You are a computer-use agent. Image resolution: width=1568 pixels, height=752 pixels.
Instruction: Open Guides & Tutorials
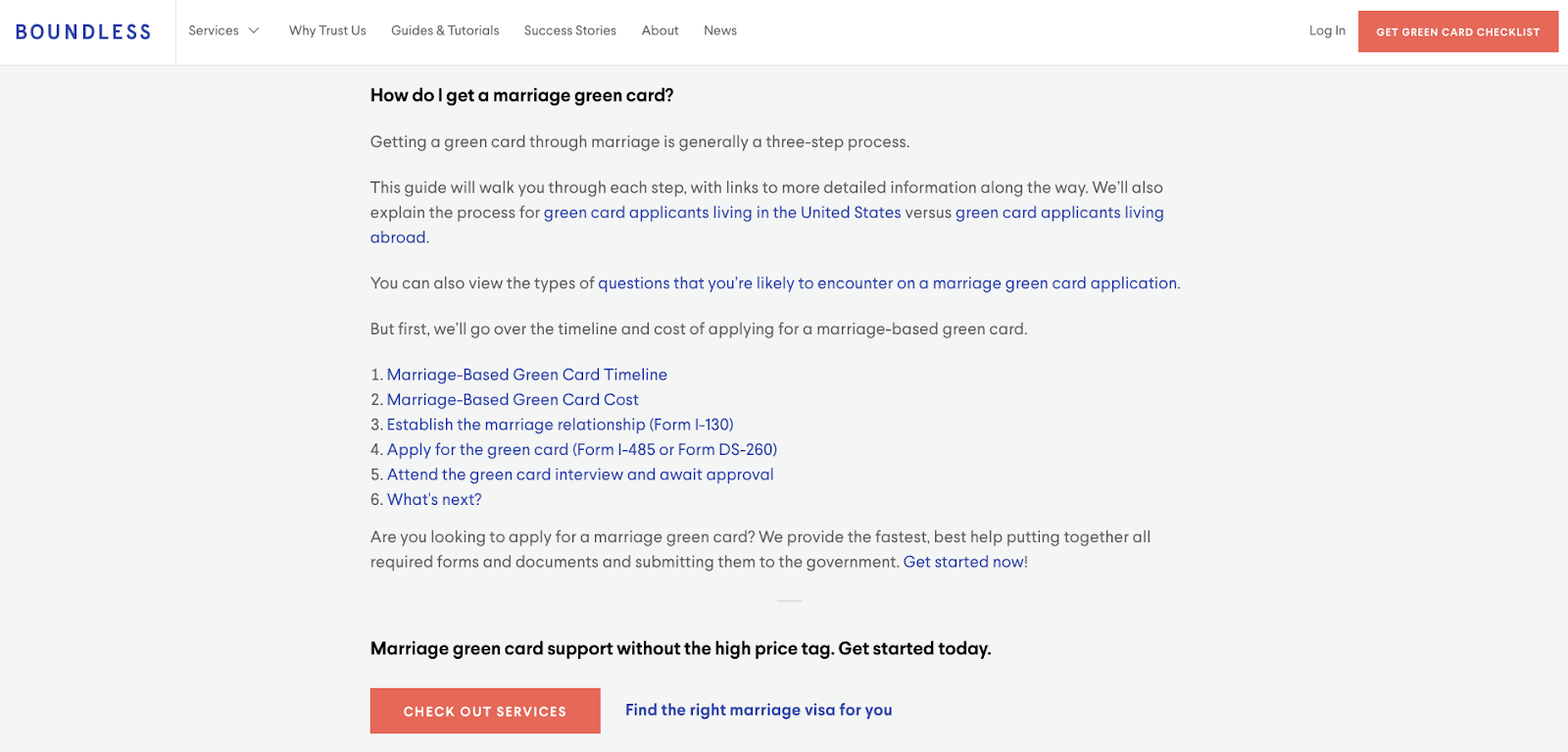point(446,30)
